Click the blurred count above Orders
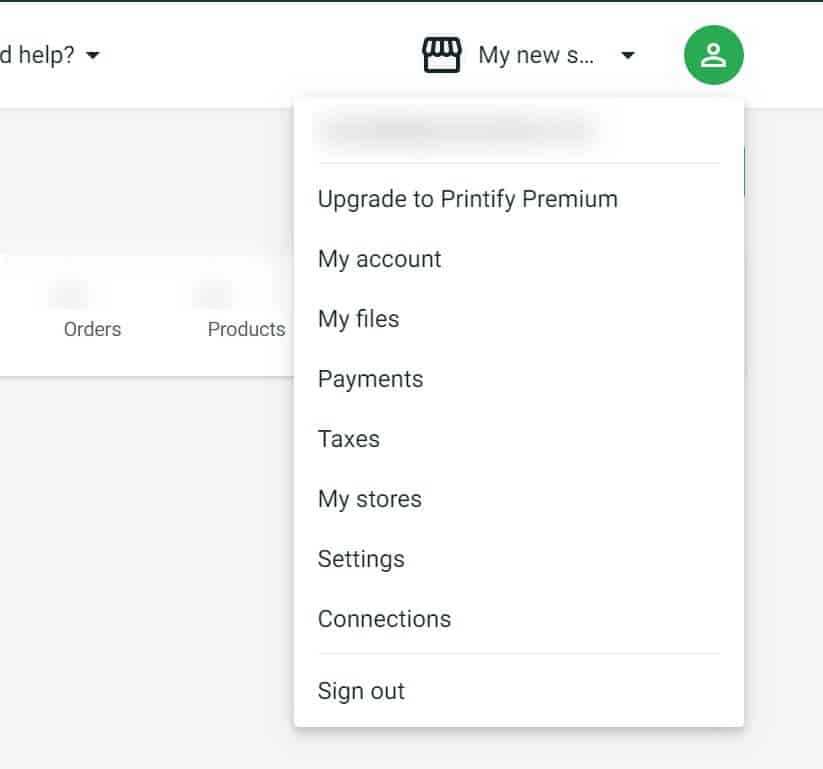This screenshot has width=823, height=769. [x=71, y=294]
